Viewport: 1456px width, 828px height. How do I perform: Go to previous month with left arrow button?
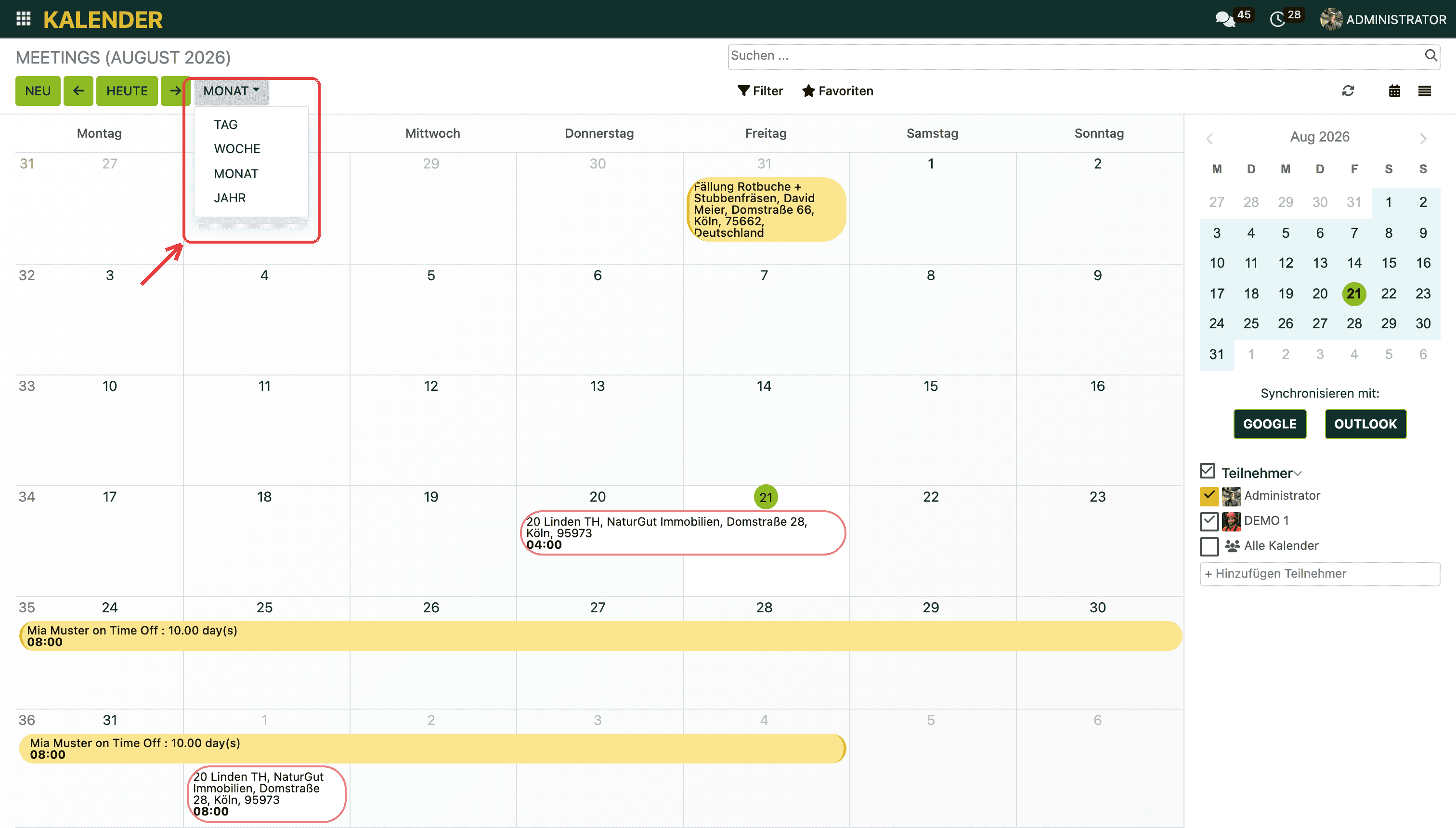78,91
